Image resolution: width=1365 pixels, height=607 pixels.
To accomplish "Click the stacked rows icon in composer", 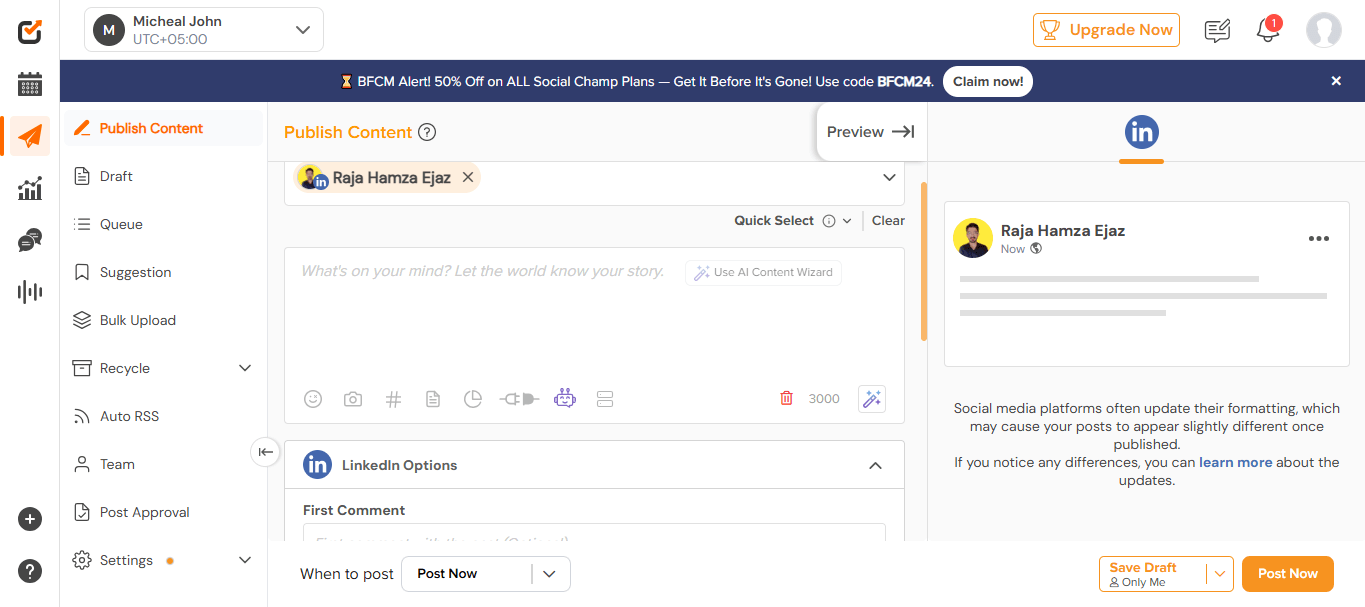I will coord(604,399).
